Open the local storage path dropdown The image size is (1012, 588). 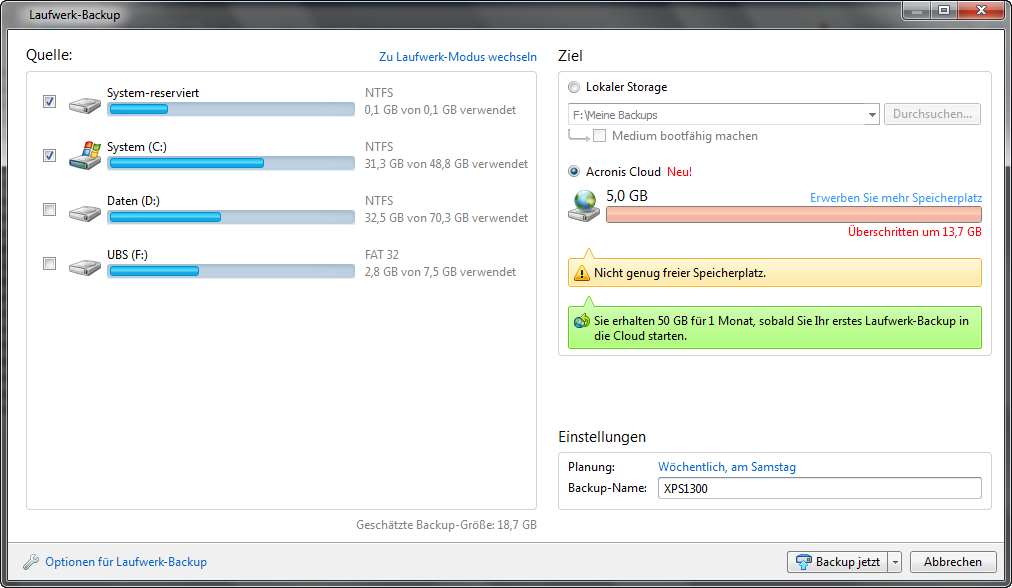tap(872, 115)
